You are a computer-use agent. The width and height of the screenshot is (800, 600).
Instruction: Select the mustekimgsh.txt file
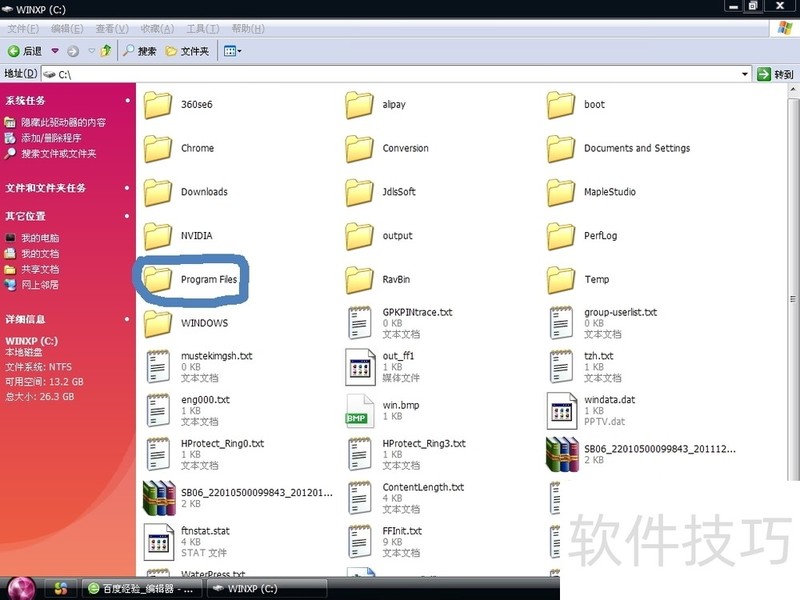click(x=198, y=367)
